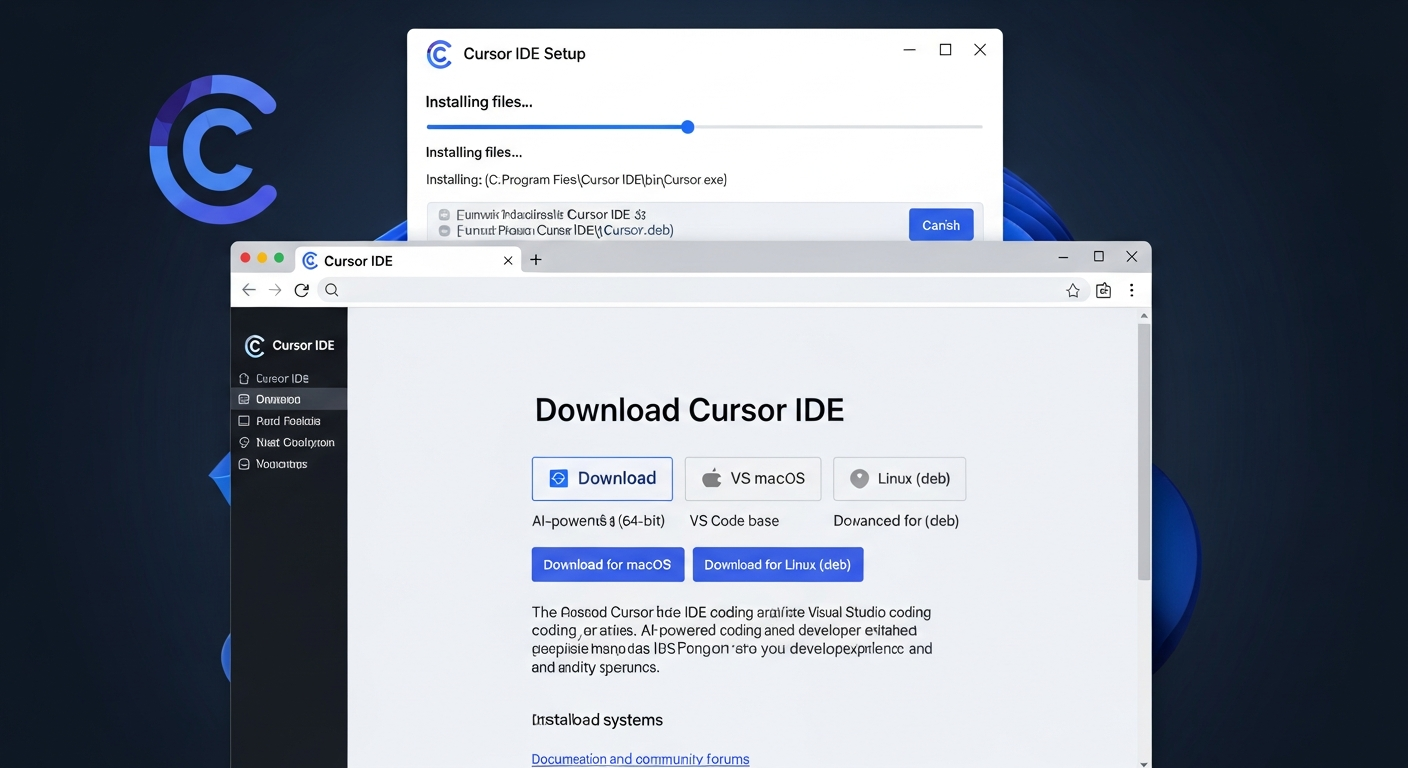
Task: Click the vertical scrollbar of the page
Action: tap(1143, 450)
